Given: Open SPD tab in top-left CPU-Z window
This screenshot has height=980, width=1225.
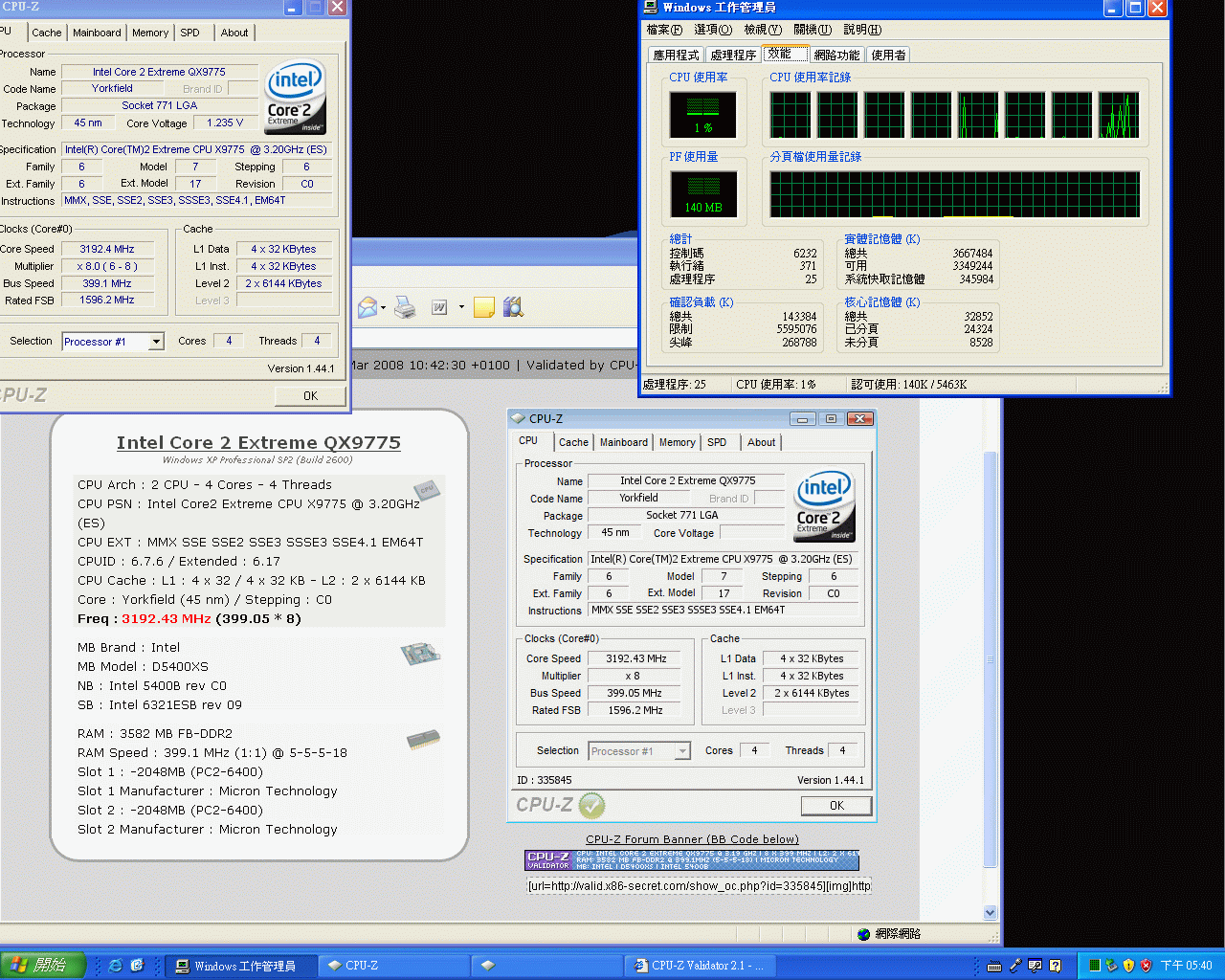Looking at the screenshot, I should [190, 33].
